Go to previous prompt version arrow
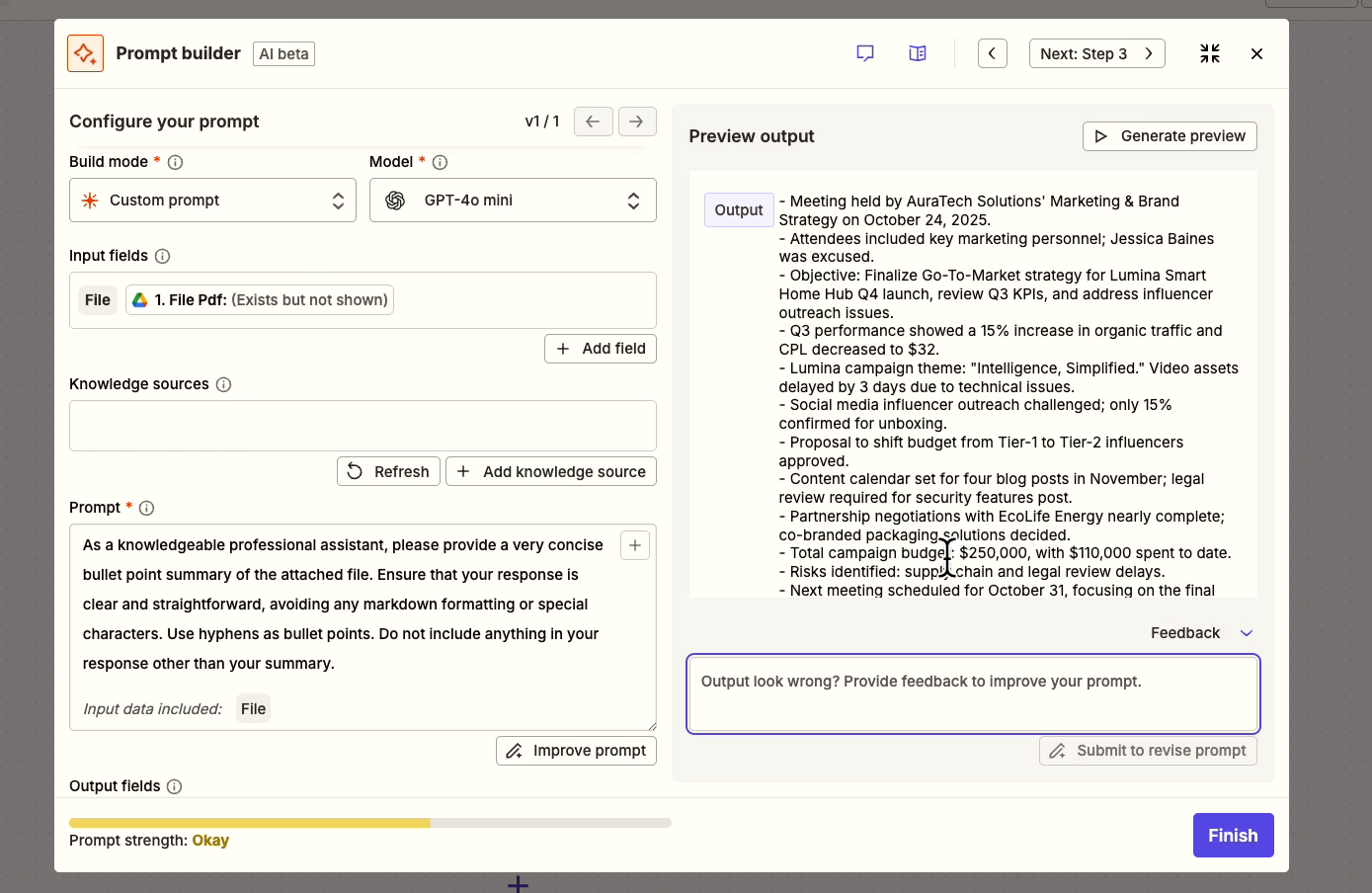This screenshot has height=893, width=1372. [x=593, y=122]
